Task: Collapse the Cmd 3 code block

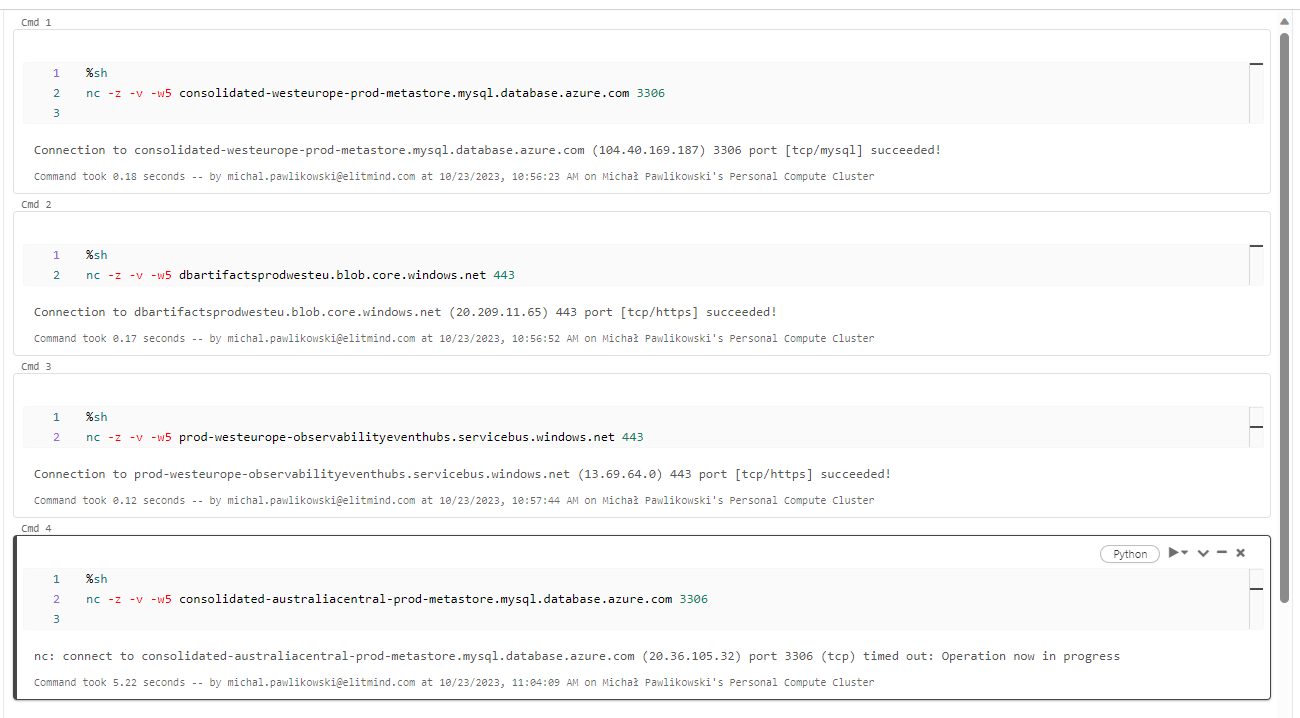Action: pyautogui.click(x=1257, y=426)
